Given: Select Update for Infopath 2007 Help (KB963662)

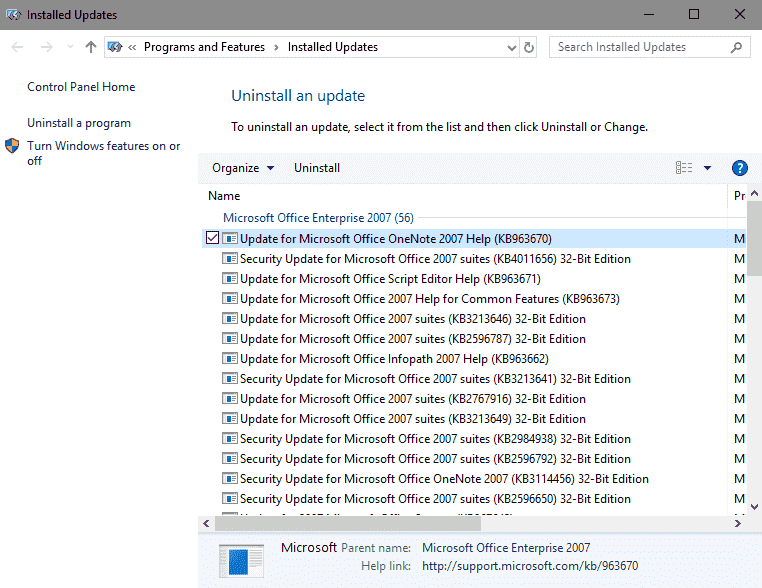Looking at the screenshot, I should pyautogui.click(x=394, y=359).
